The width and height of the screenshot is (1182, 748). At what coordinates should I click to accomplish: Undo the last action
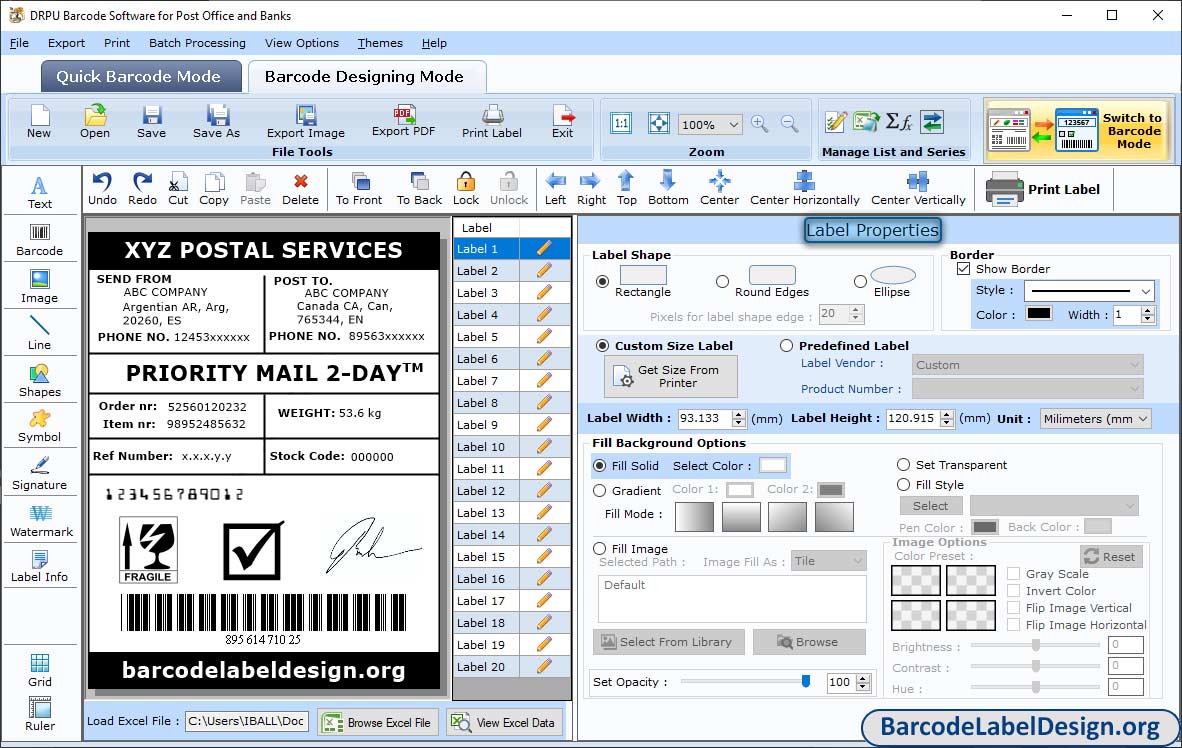pos(103,189)
